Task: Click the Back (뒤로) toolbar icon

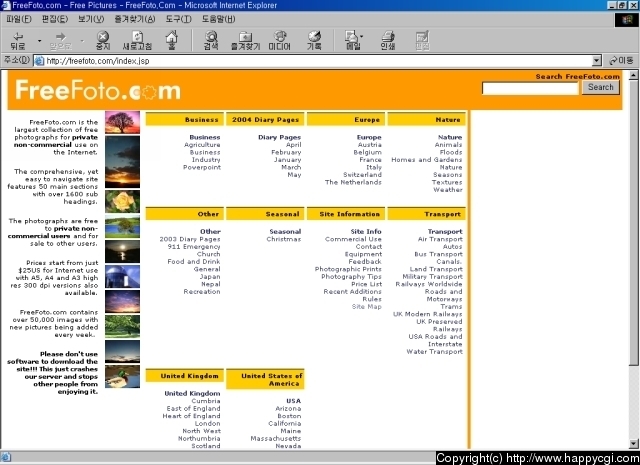Action: (x=18, y=40)
